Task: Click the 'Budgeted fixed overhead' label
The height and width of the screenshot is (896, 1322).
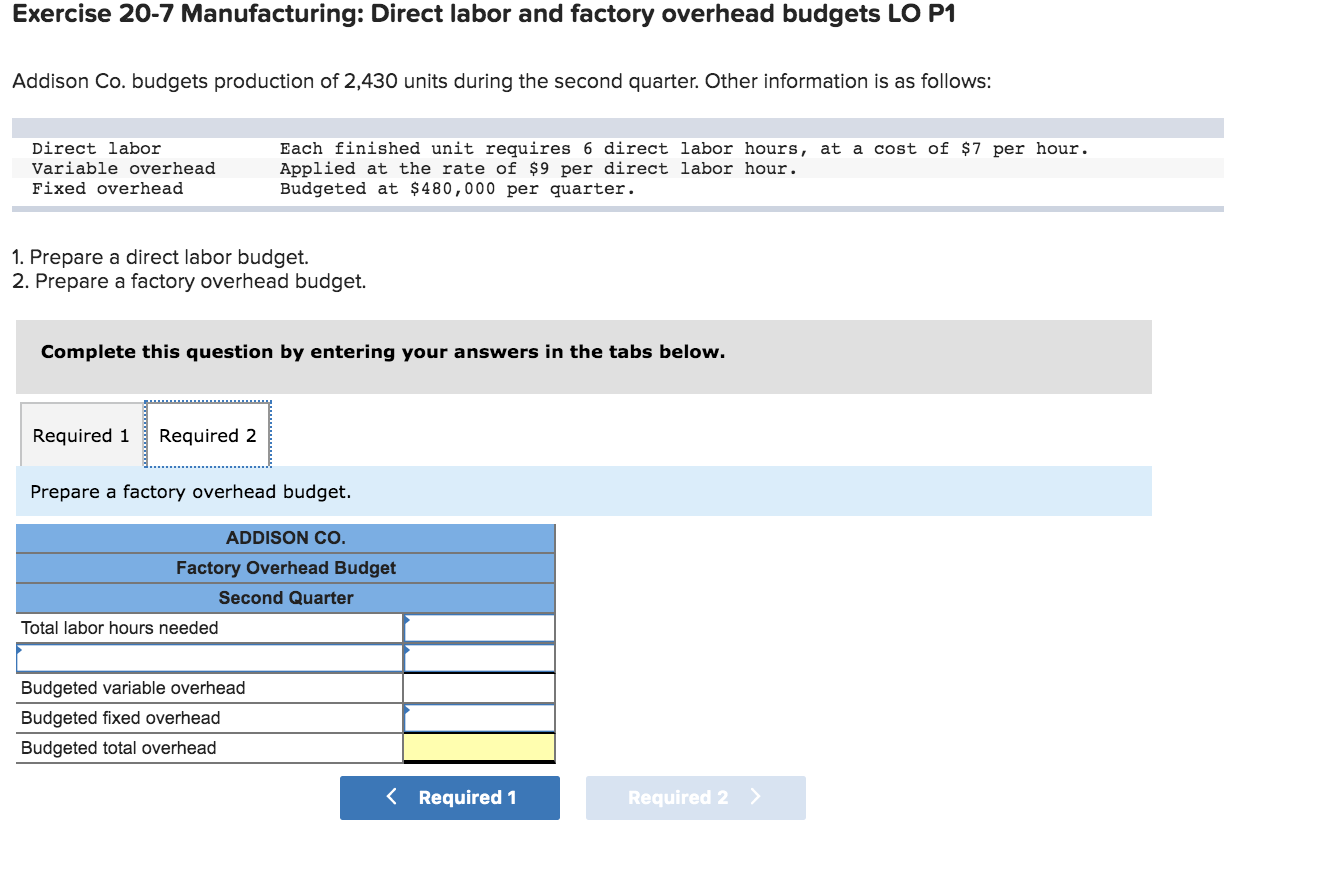Action: coord(121,718)
